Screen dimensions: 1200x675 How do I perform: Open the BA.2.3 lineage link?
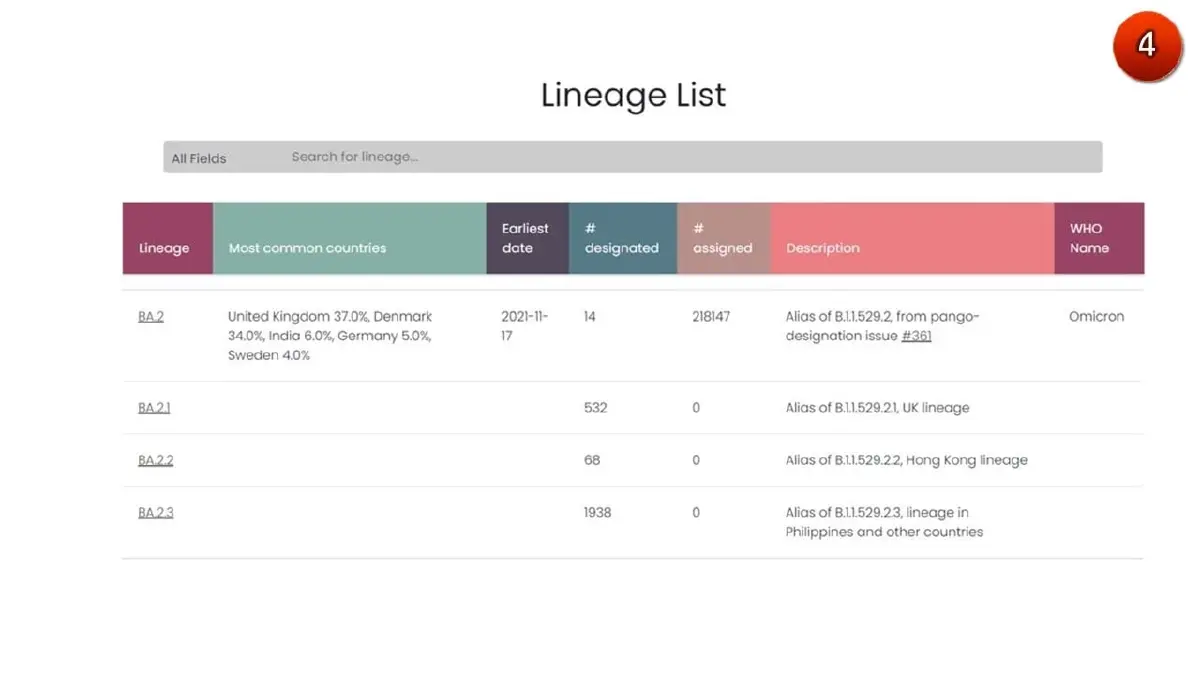156,513
